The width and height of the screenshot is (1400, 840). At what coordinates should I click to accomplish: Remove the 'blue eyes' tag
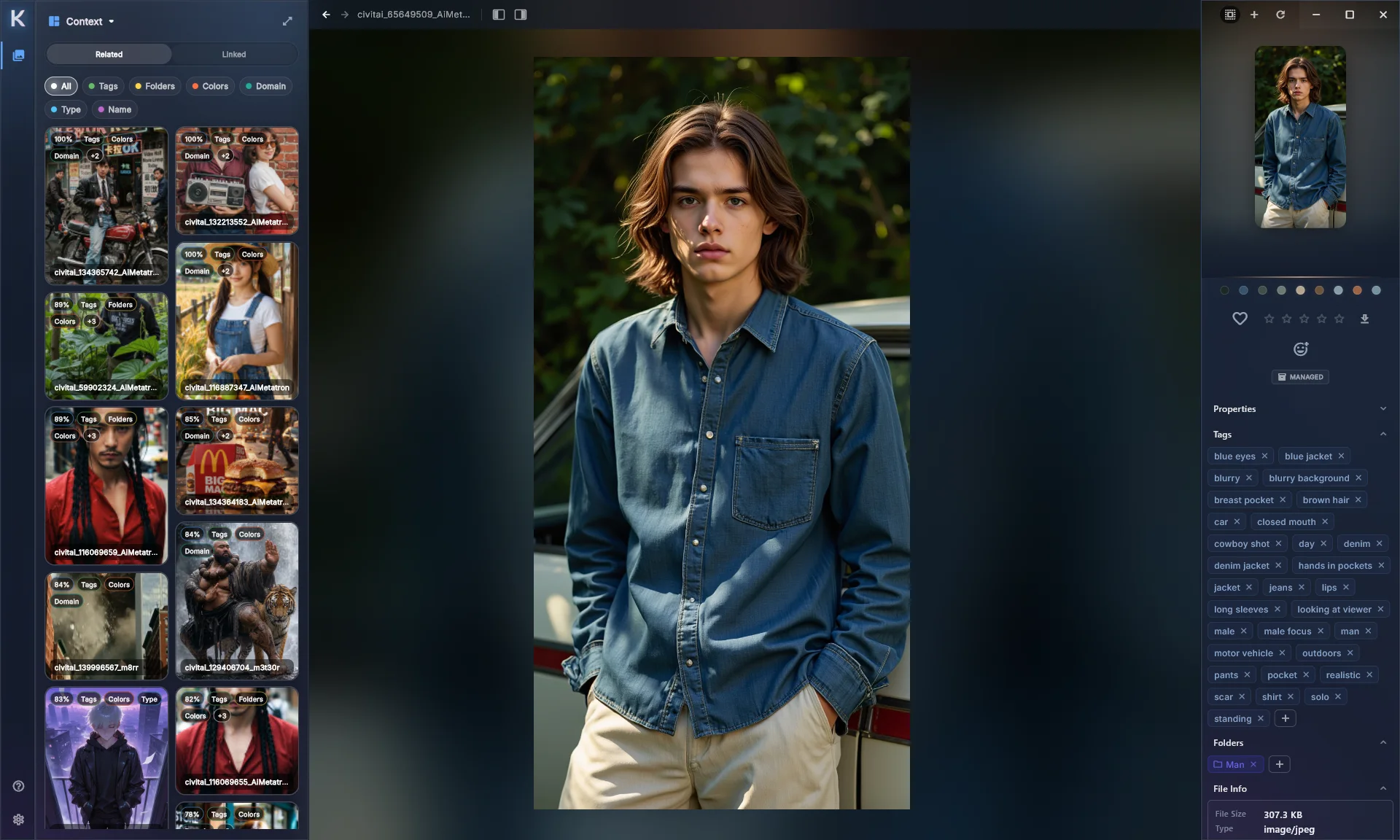(1265, 456)
